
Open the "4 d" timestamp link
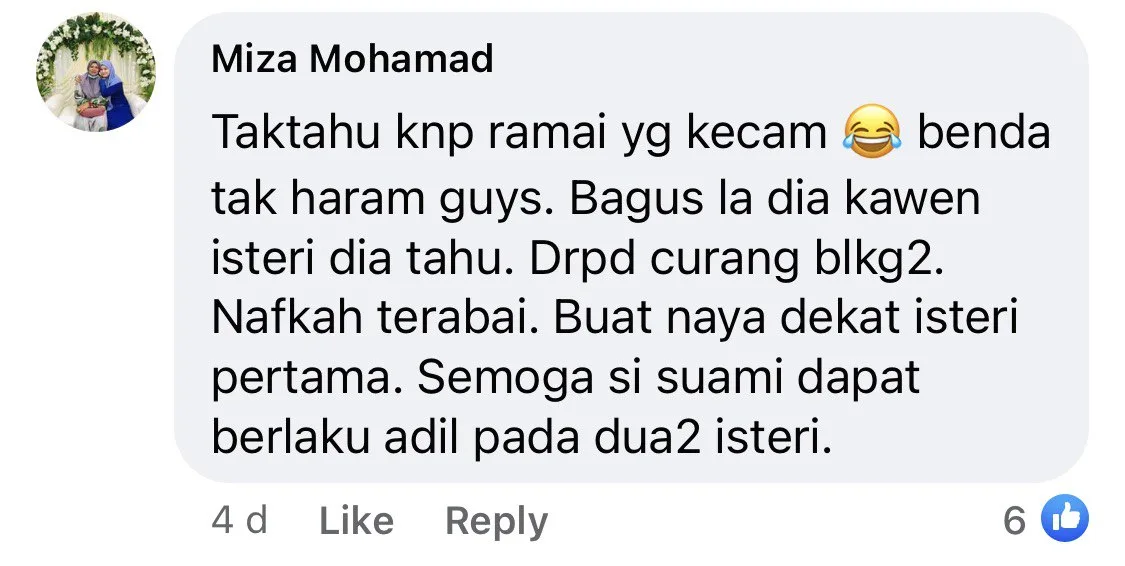tap(240, 520)
